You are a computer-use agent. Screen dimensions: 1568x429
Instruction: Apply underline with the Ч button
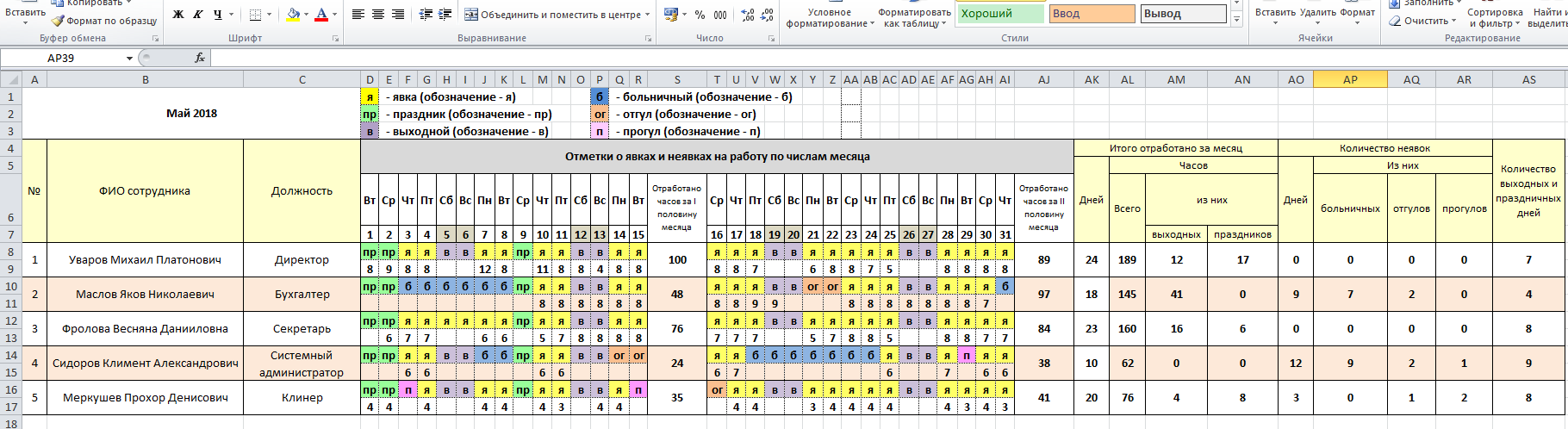217,15
